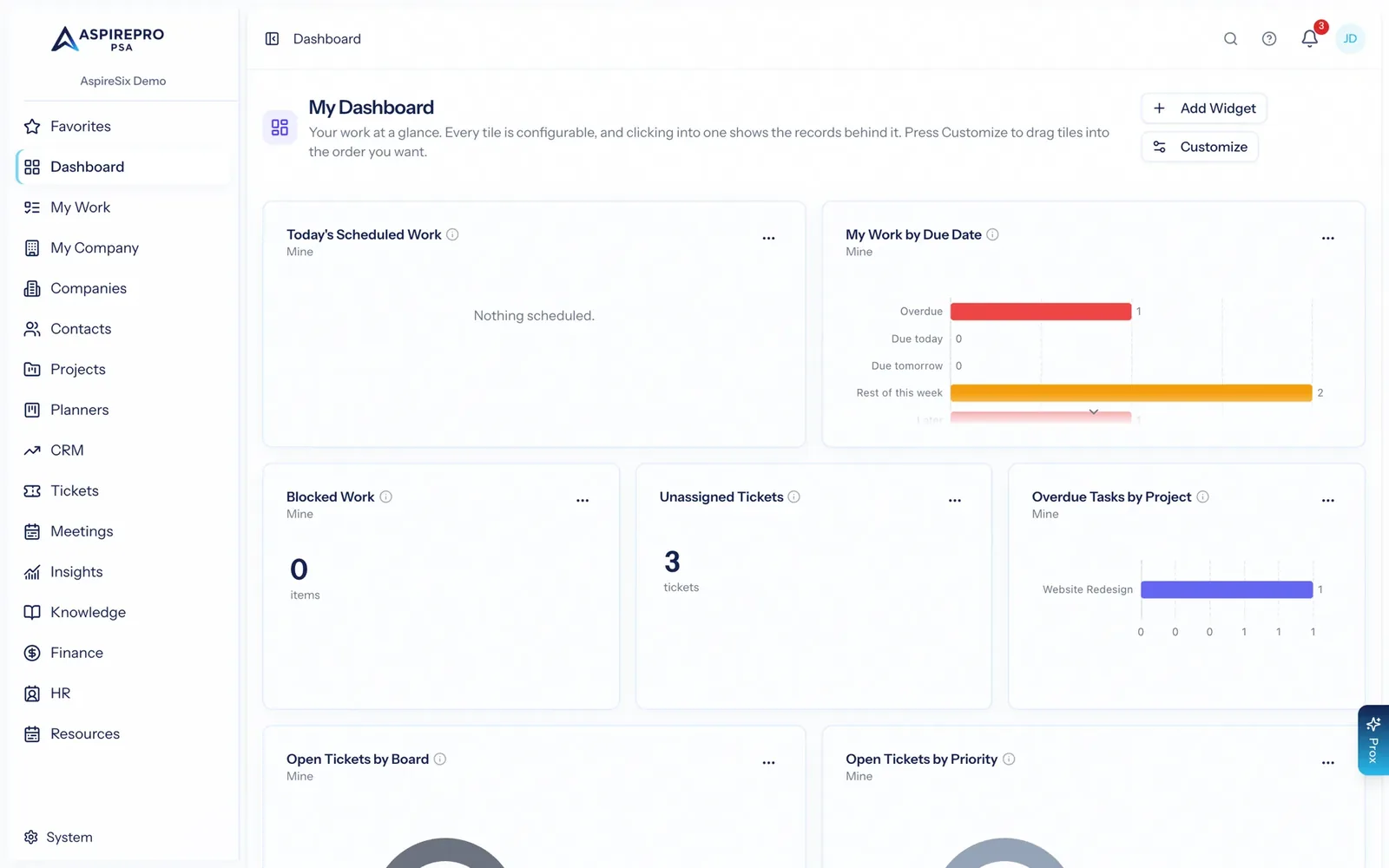Open Projects in the sidebar
This screenshot has width=1389, height=868.
pyautogui.click(x=124, y=370)
